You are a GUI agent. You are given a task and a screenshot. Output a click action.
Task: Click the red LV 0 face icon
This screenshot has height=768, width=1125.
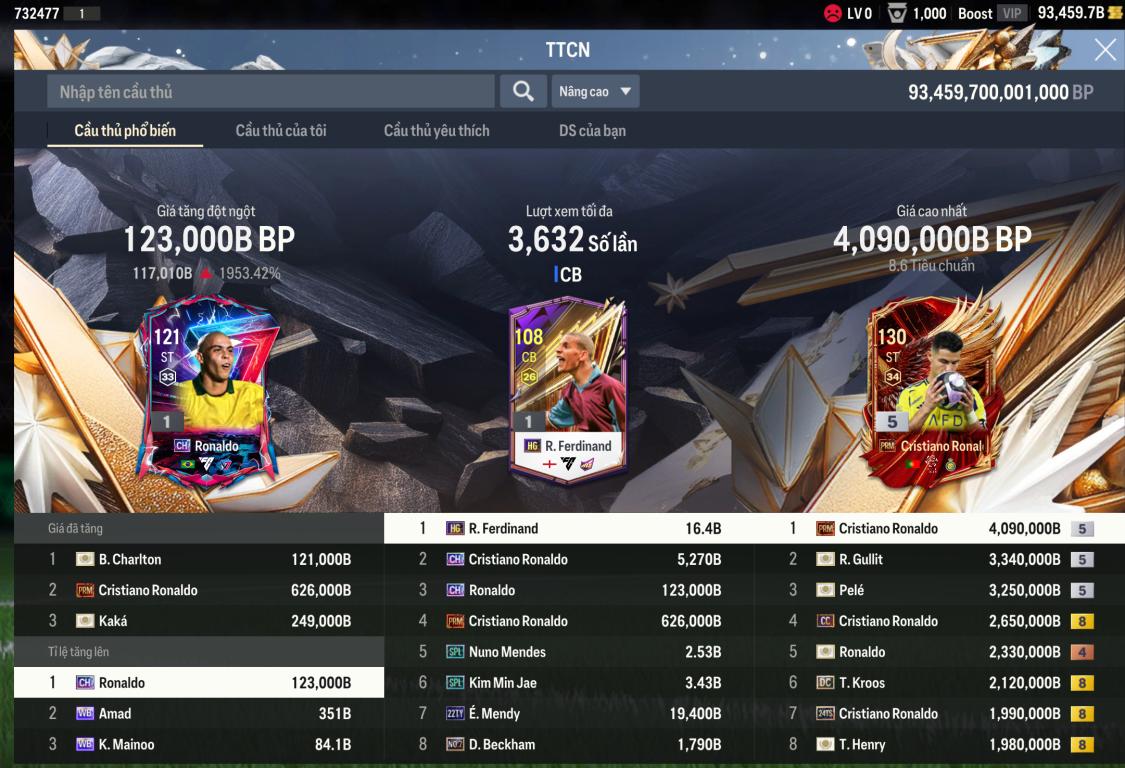pyautogui.click(x=832, y=13)
